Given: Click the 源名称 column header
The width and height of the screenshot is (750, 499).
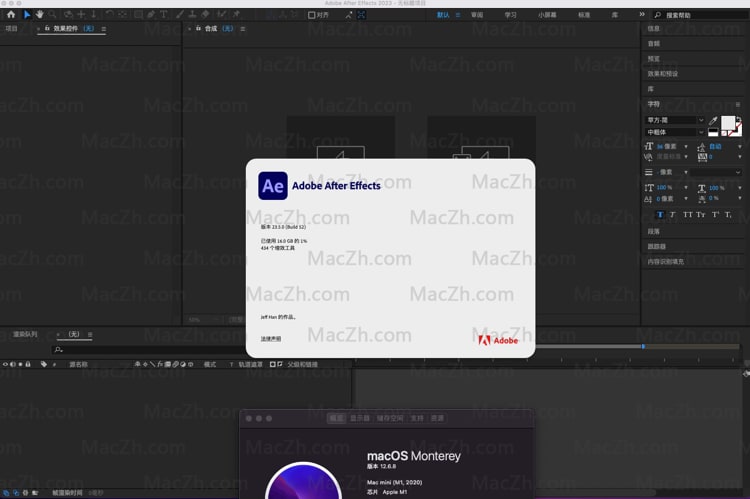Looking at the screenshot, I should tap(78, 365).
